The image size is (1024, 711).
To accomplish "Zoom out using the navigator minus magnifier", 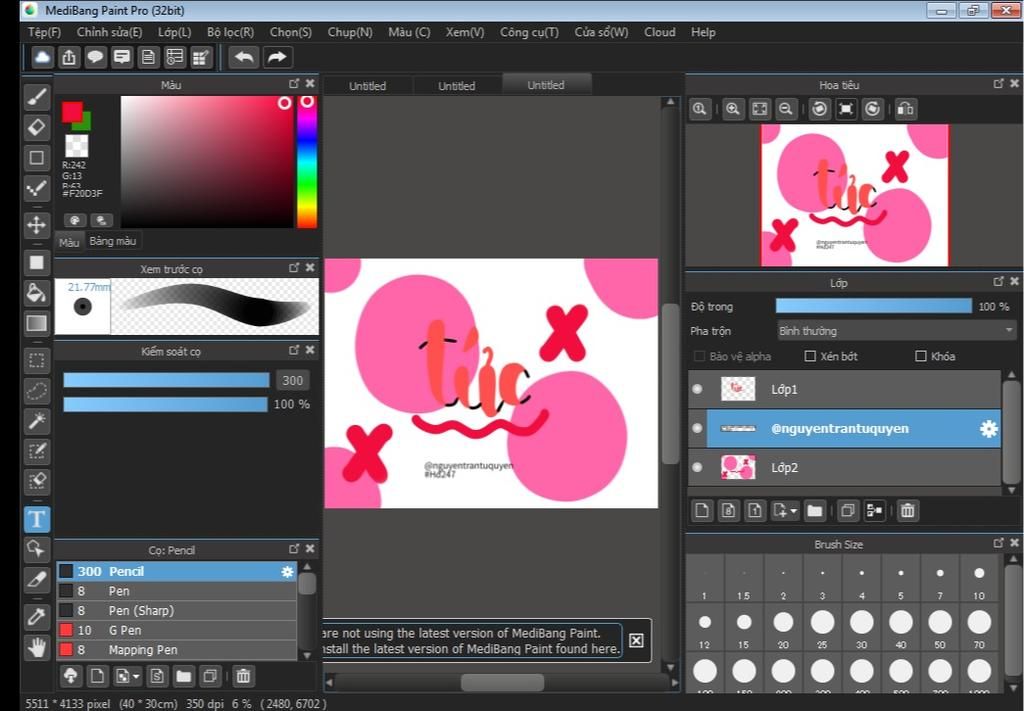I will [x=786, y=109].
